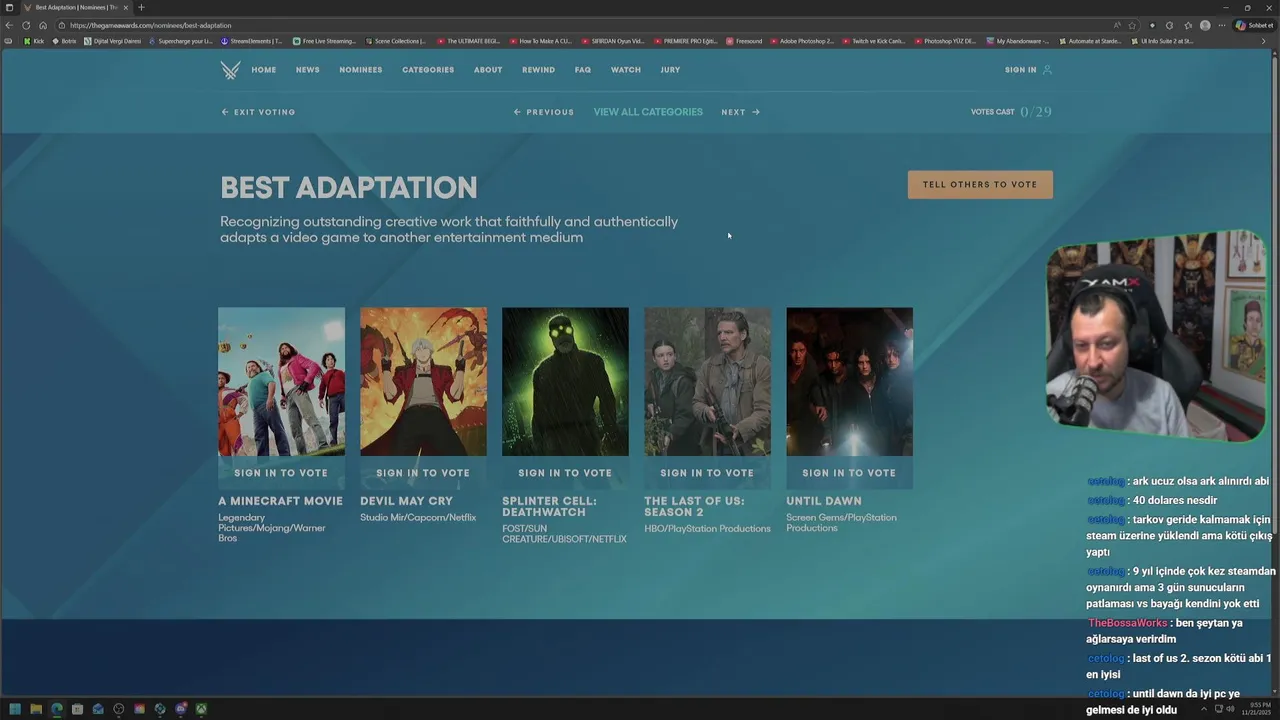Open Scene Collections bookmark
Screen dimensions: 1280x720
pos(396,41)
